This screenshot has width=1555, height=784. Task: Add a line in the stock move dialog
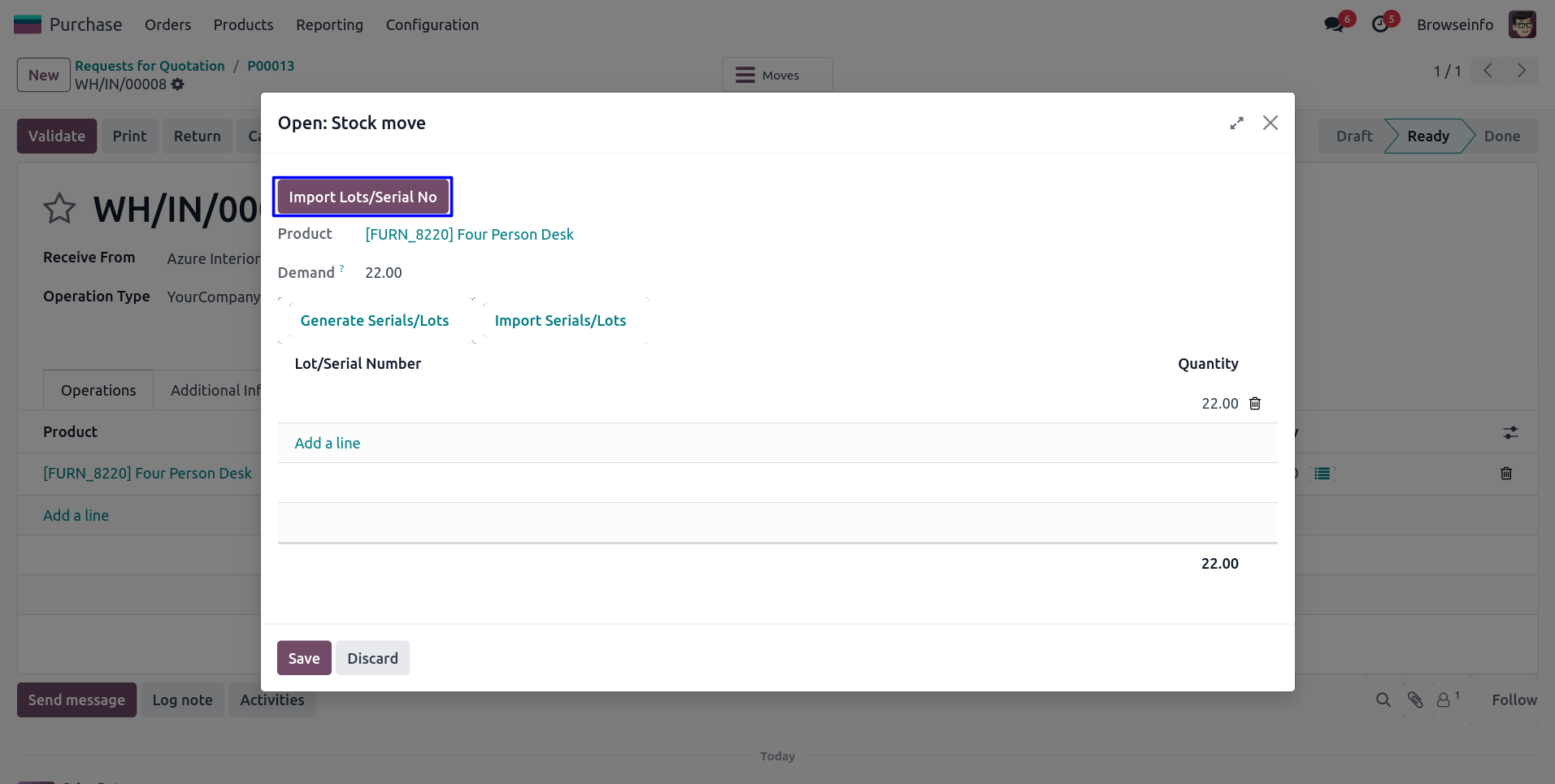click(x=328, y=443)
